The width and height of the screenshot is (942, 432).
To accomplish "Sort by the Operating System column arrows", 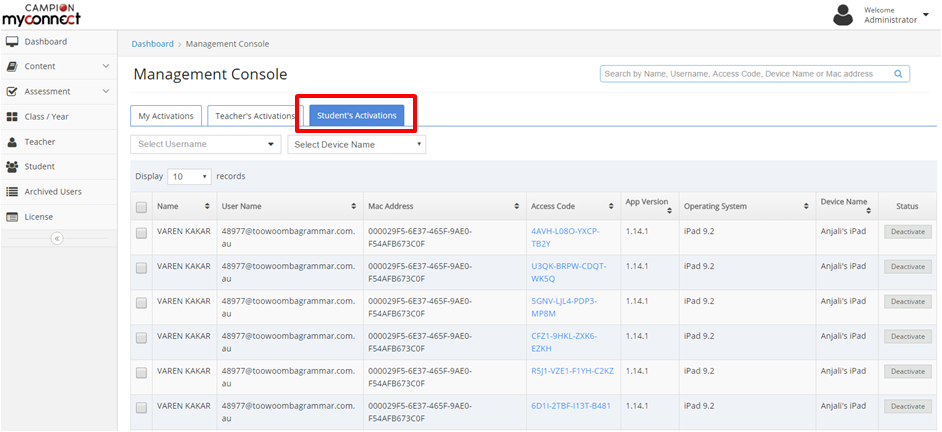I will pyautogui.click(x=806, y=206).
